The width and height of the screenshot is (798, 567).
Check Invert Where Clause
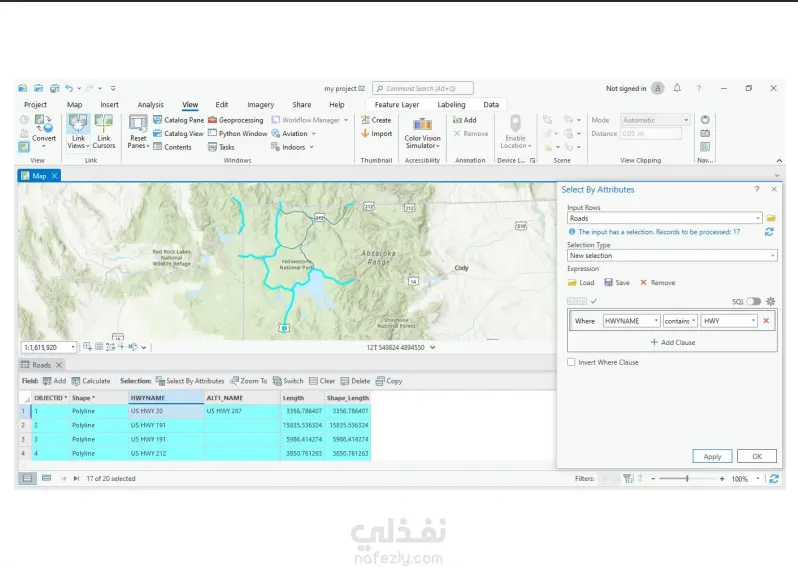pos(571,362)
